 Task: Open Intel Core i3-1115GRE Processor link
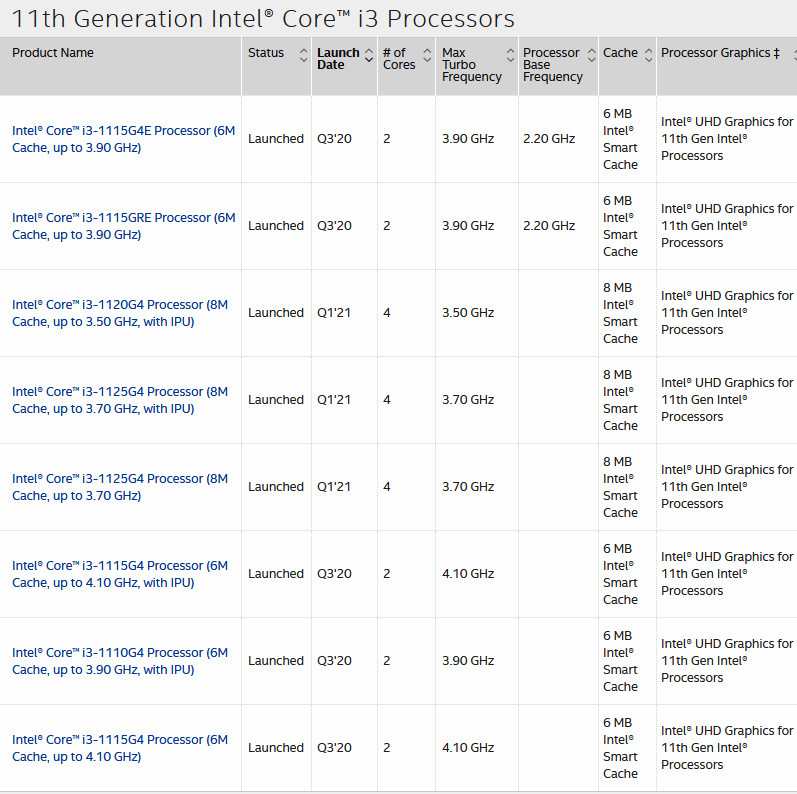click(x=124, y=226)
